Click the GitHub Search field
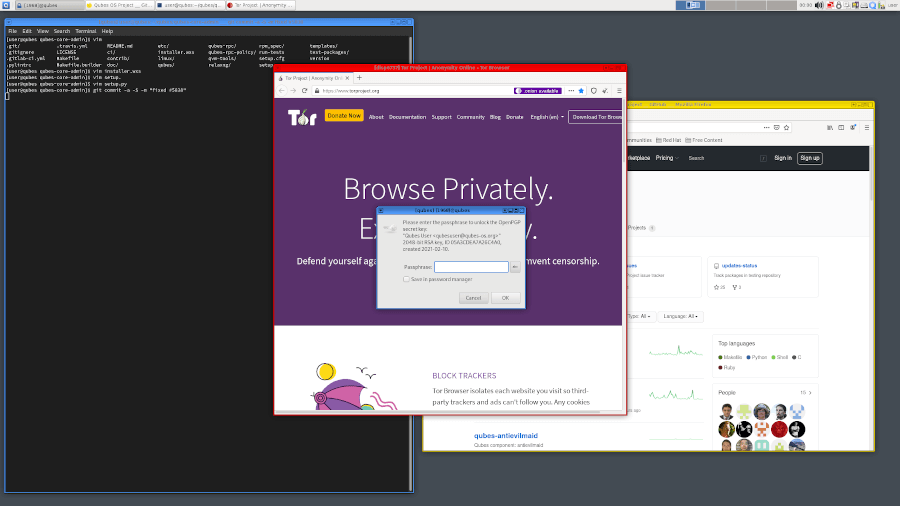 coord(728,158)
